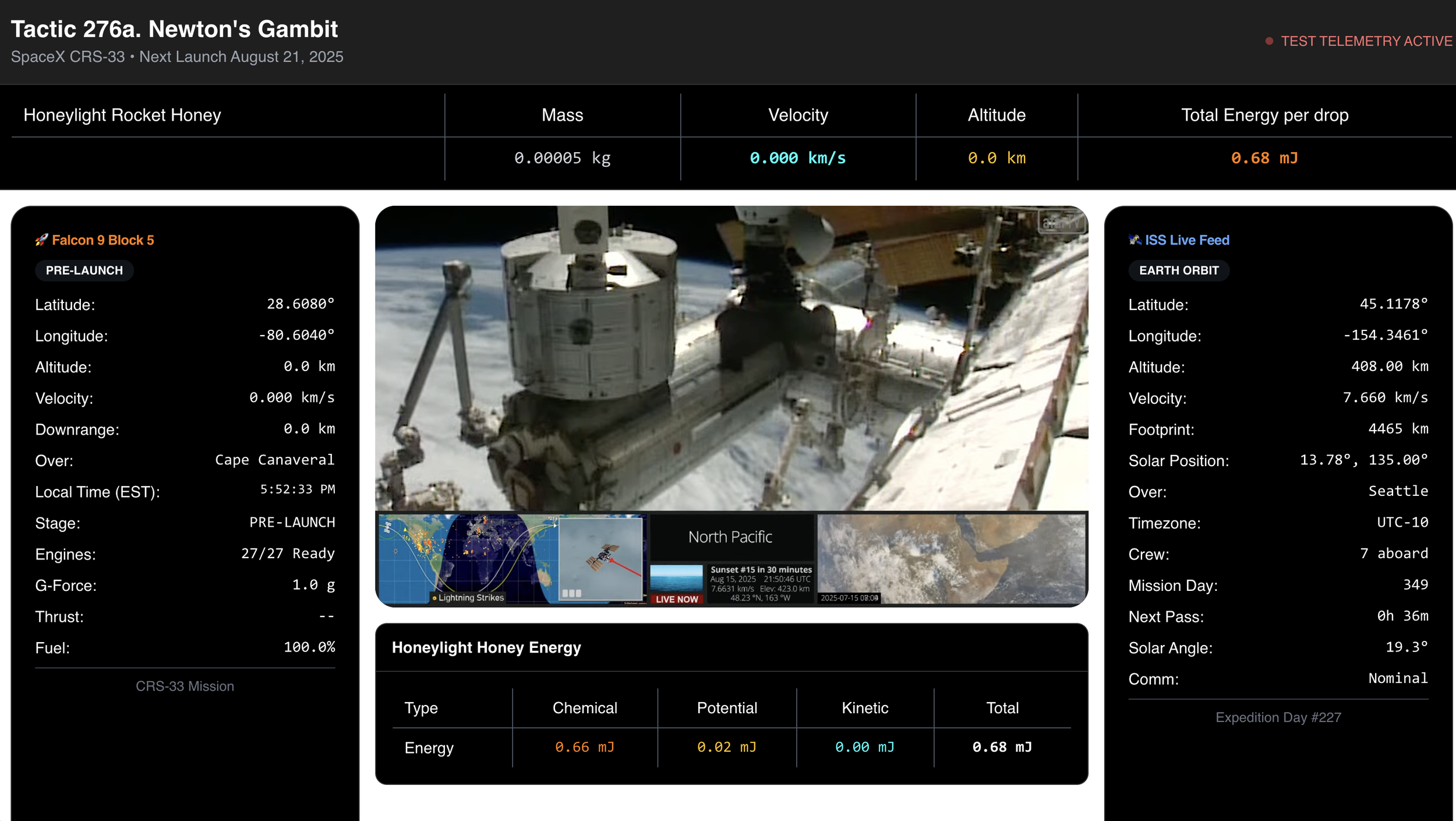Click the ISS model in the 3D inset
1456x821 pixels.
point(602,556)
